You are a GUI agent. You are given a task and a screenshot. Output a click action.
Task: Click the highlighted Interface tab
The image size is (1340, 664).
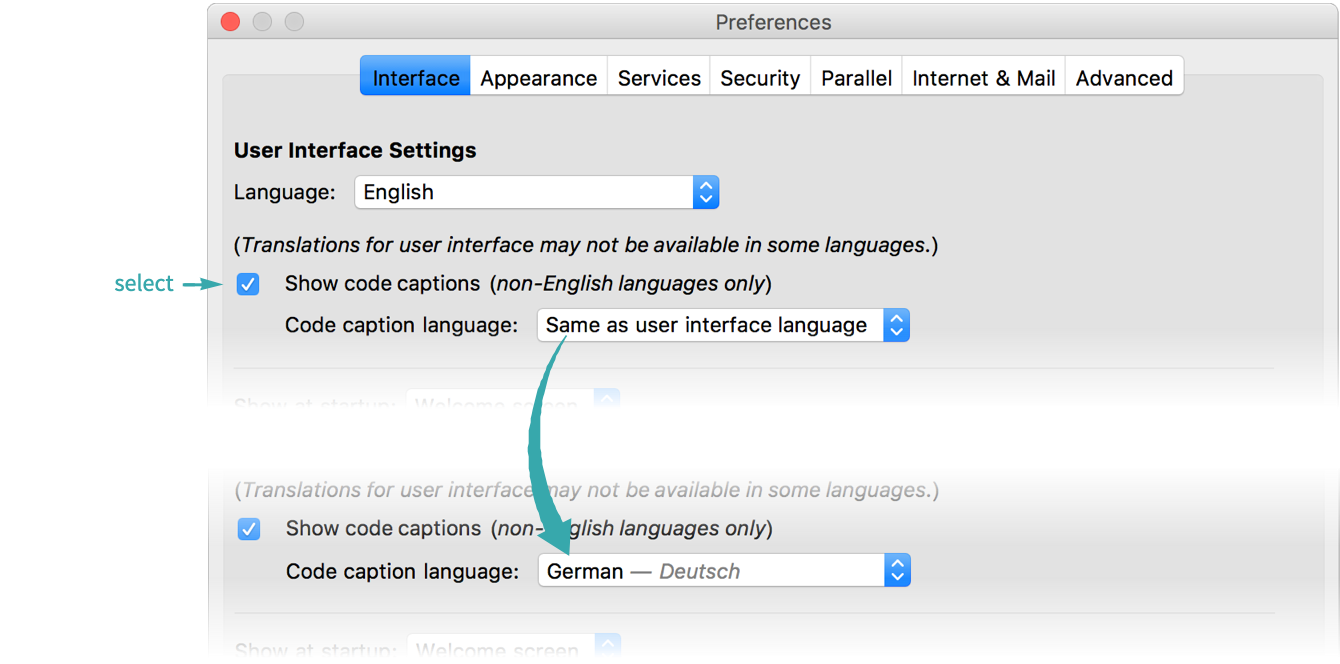416,78
